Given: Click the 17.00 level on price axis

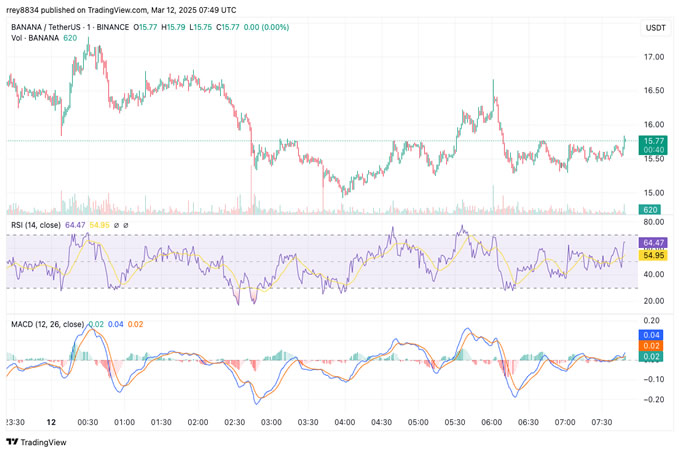Looking at the screenshot, I should pos(654,57).
